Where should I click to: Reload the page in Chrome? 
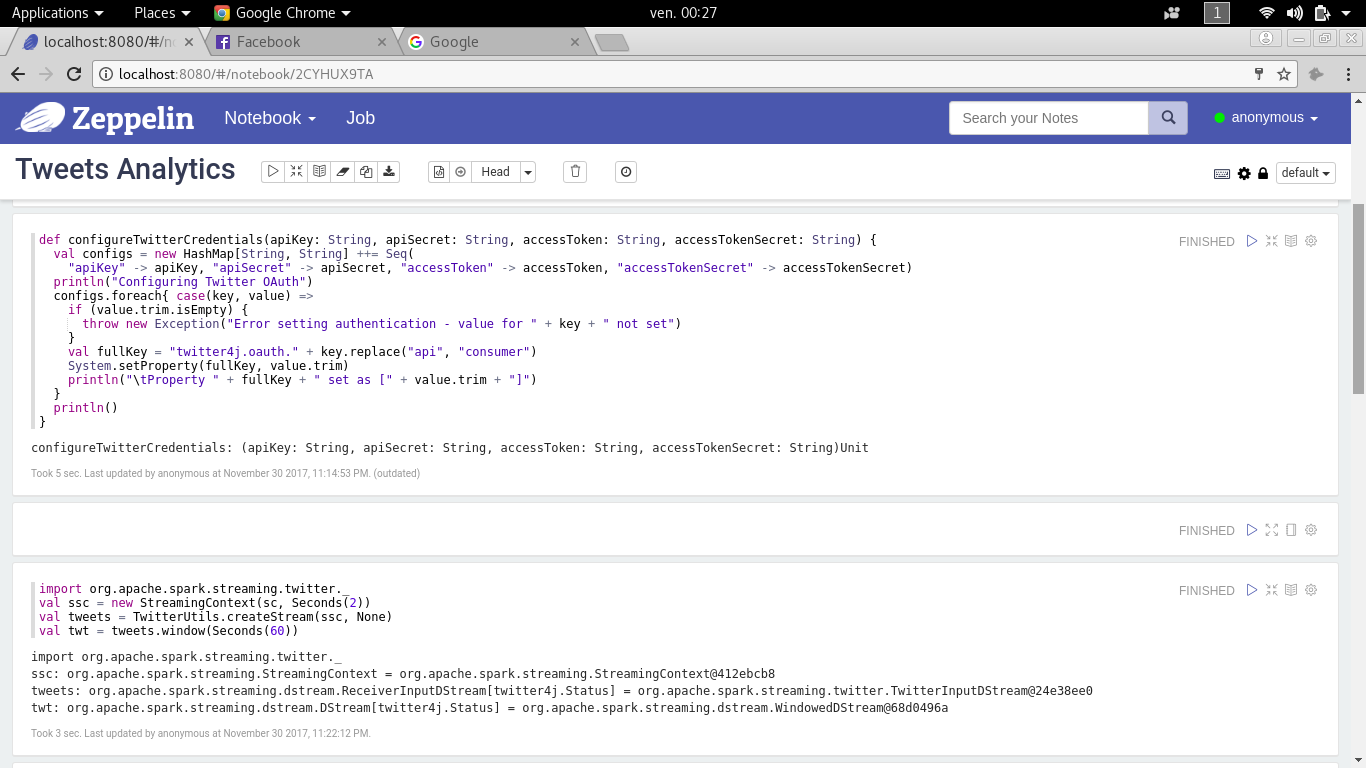[x=73, y=74]
